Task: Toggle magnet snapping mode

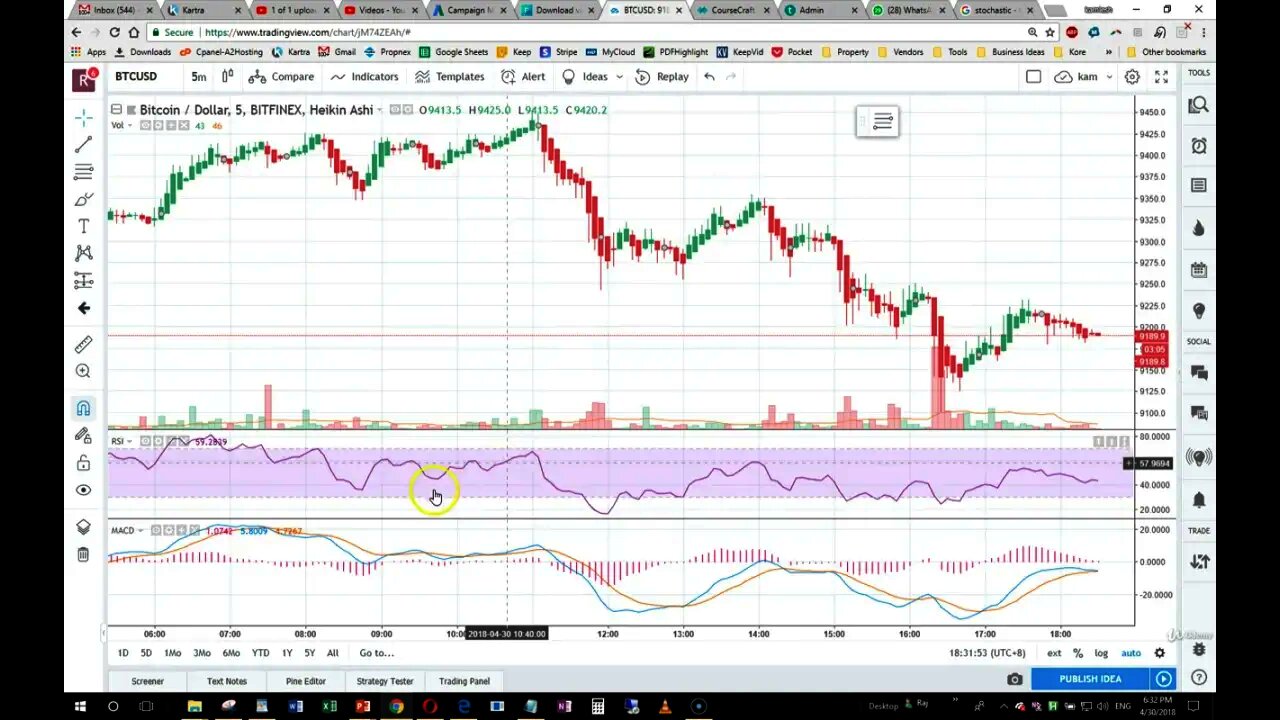Action: pos(84,408)
